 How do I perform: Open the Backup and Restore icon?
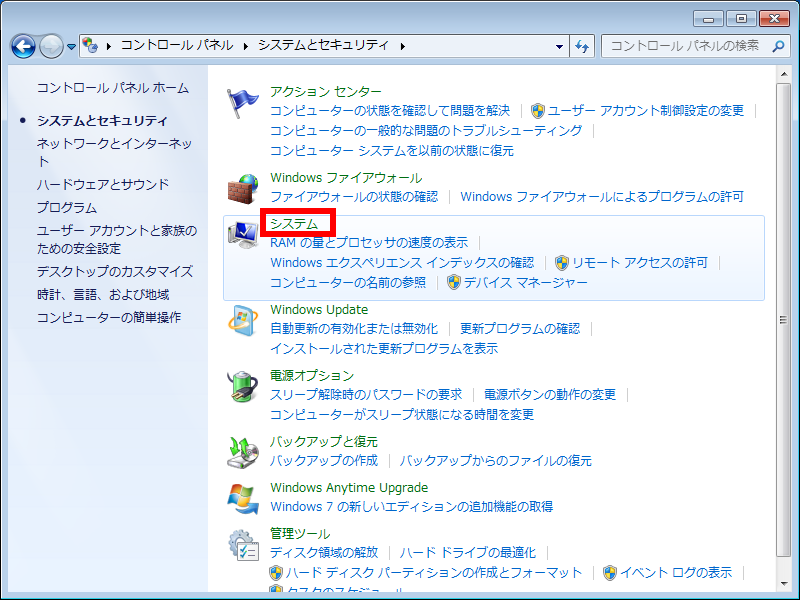pos(244,451)
